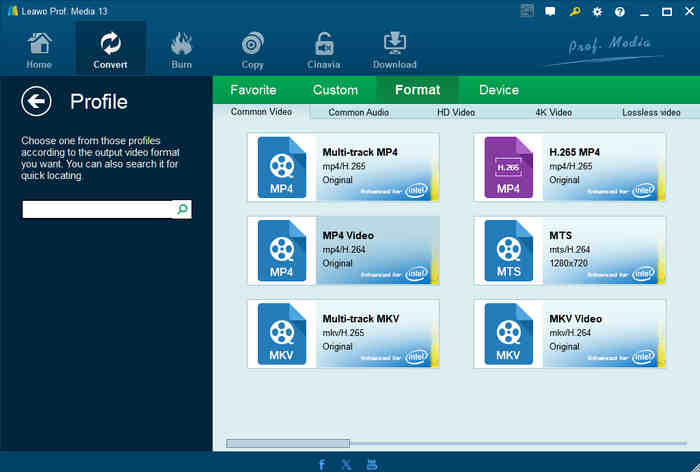Click the 1280x720 resolution text
Image resolution: width=700 pixels, height=472 pixels.
point(568,263)
